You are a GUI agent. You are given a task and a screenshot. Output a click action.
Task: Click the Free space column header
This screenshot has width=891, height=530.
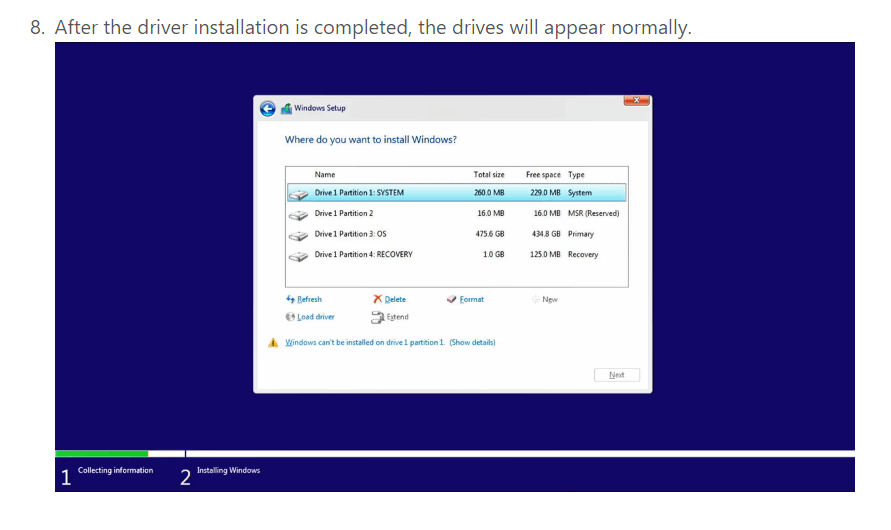(x=543, y=174)
